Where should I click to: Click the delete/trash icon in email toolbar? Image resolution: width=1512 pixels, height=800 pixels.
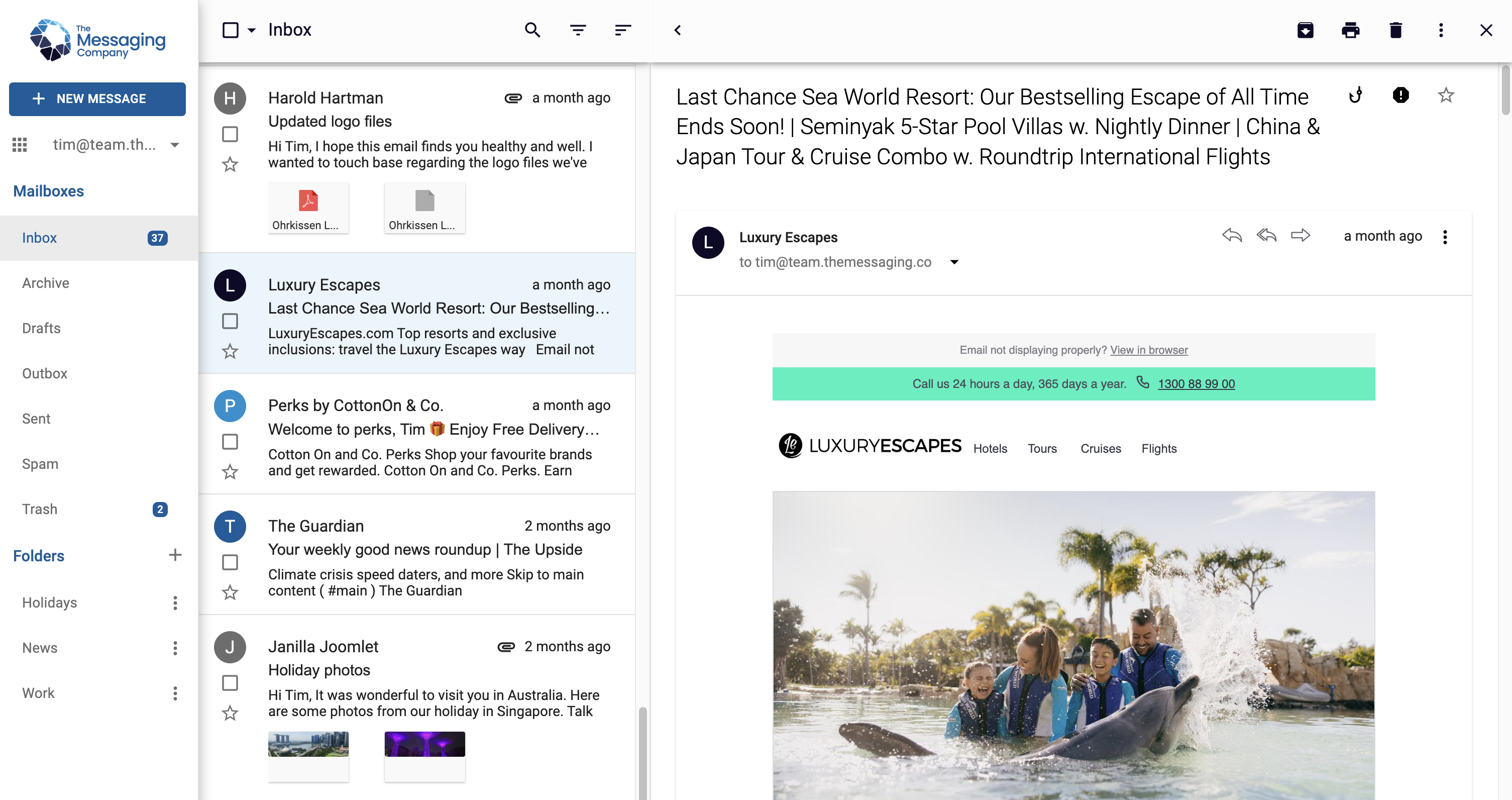pyautogui.click(x=1395, y=29)
